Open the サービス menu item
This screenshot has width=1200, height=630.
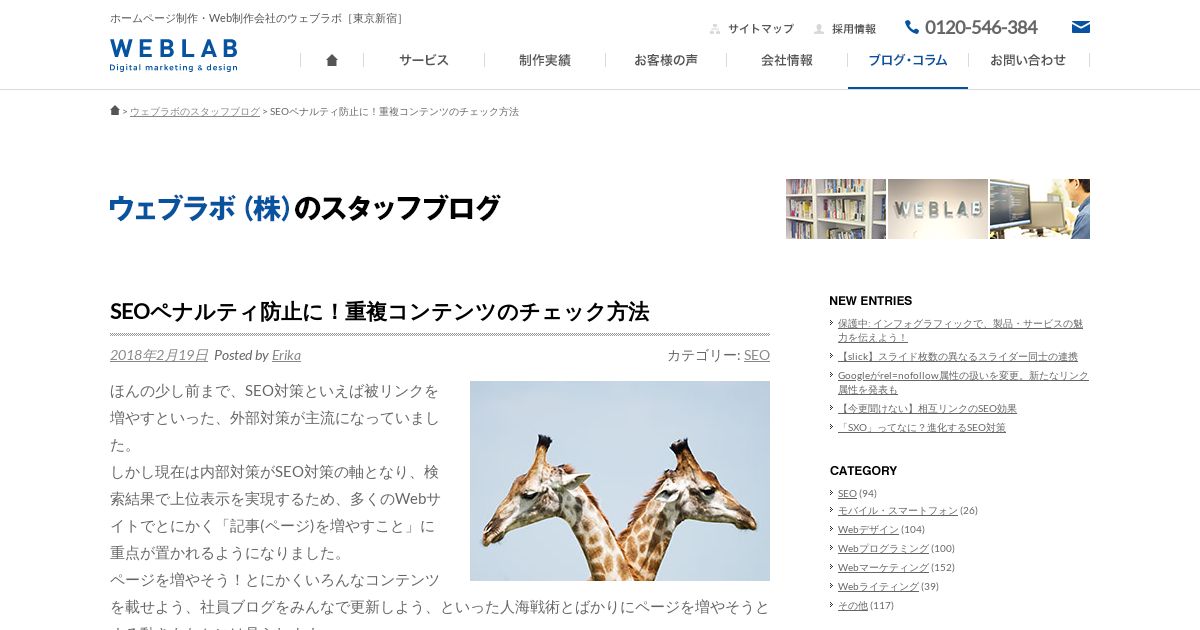point(424,60)
